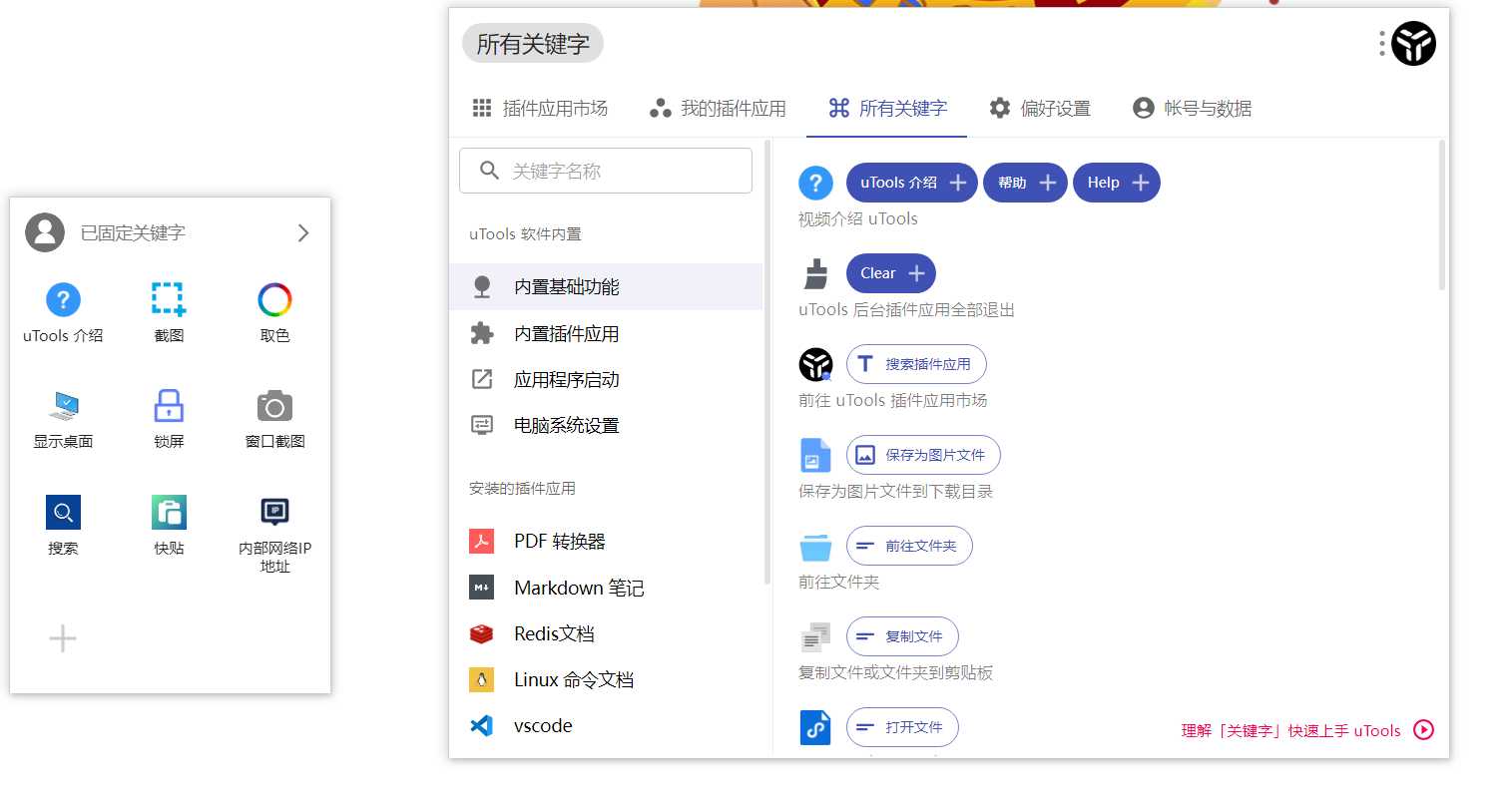Switch to the 我的插件应用 tab
Screen dimensions: 1512x804
pos(718,108)
